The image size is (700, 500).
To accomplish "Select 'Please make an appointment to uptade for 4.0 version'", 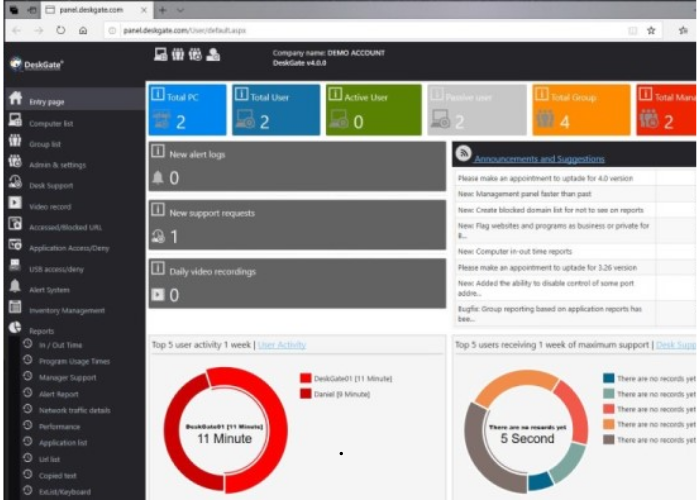I will coord(545,178).
